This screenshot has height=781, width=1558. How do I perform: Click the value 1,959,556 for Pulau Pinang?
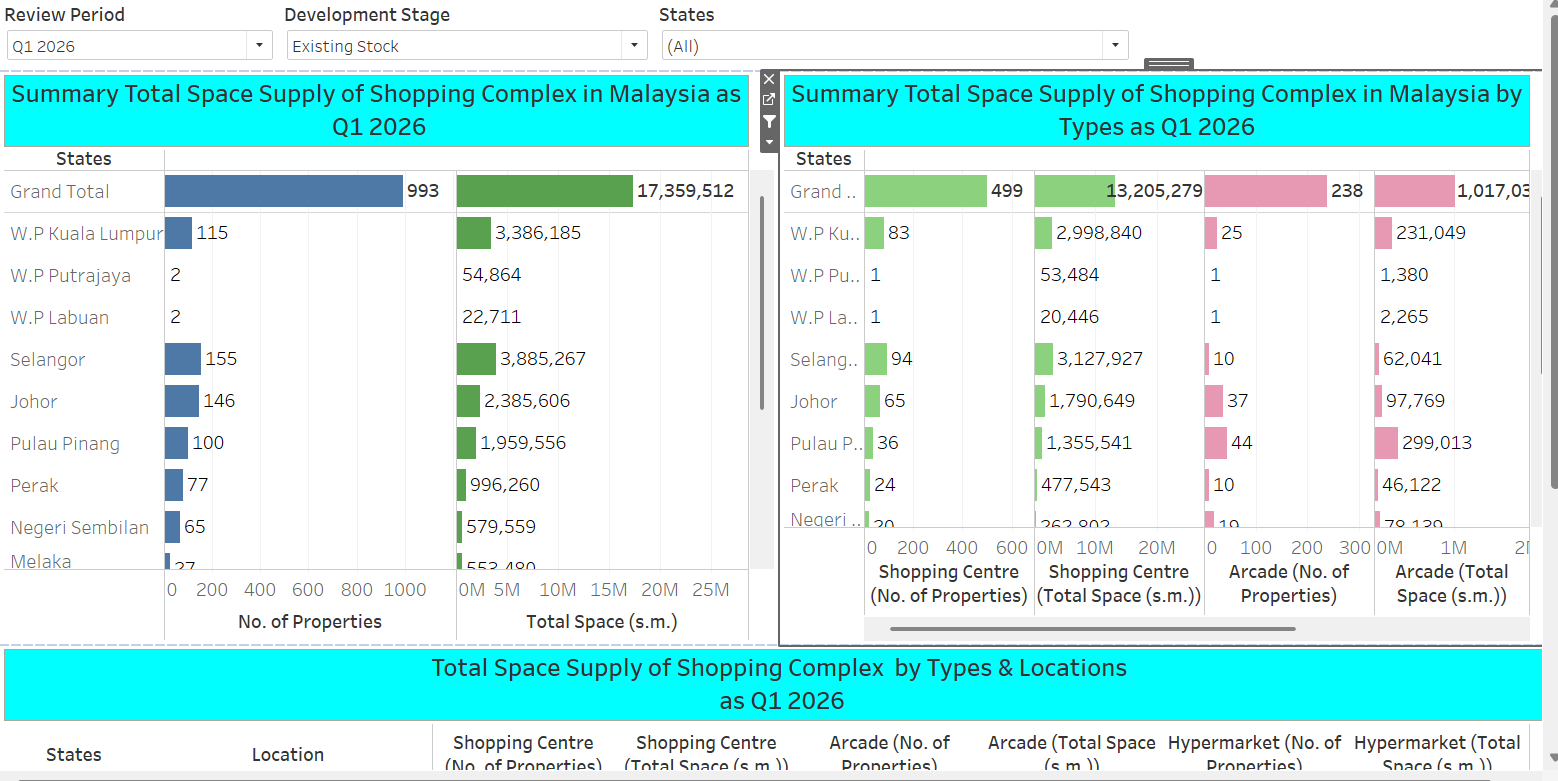[523, 443]
